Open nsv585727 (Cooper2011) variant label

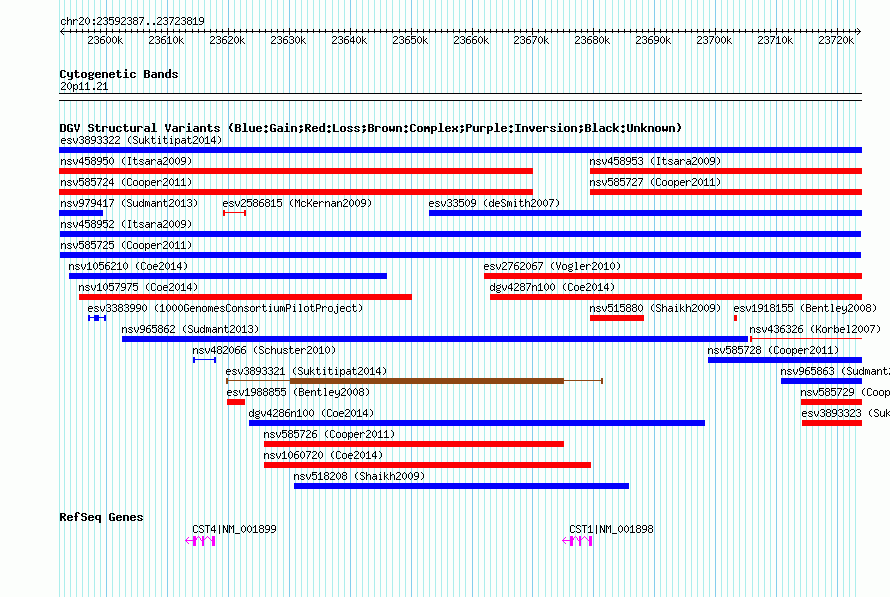point(655,182)
